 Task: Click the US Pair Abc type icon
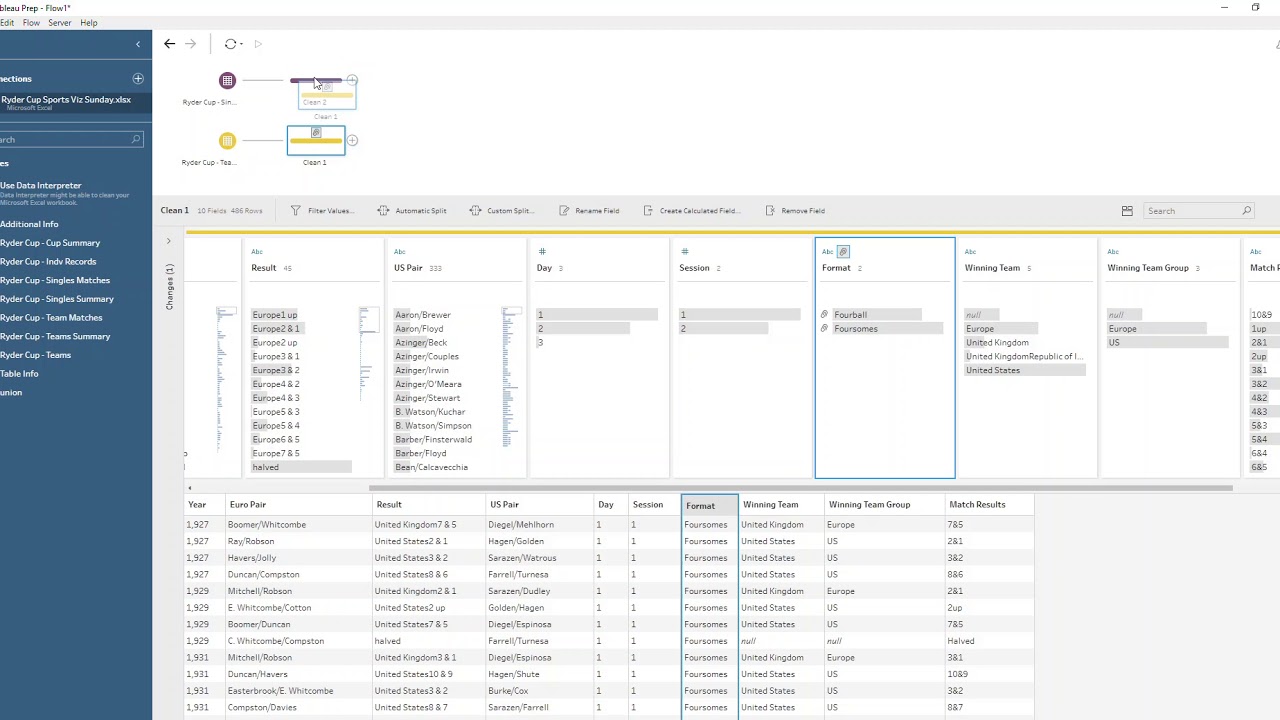[x=400, y=252]
